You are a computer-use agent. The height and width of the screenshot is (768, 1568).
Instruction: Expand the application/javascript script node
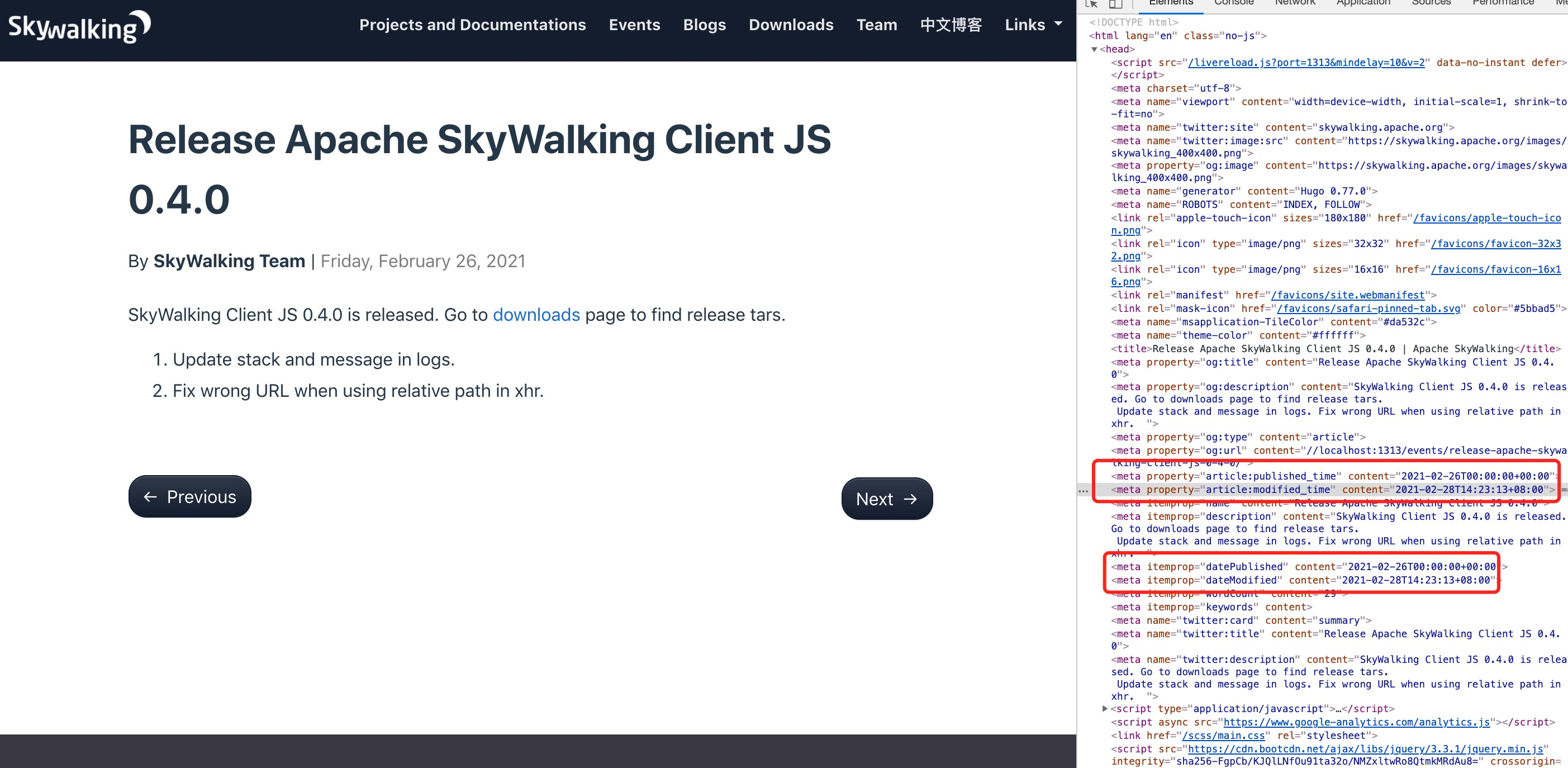(1105, 708)
